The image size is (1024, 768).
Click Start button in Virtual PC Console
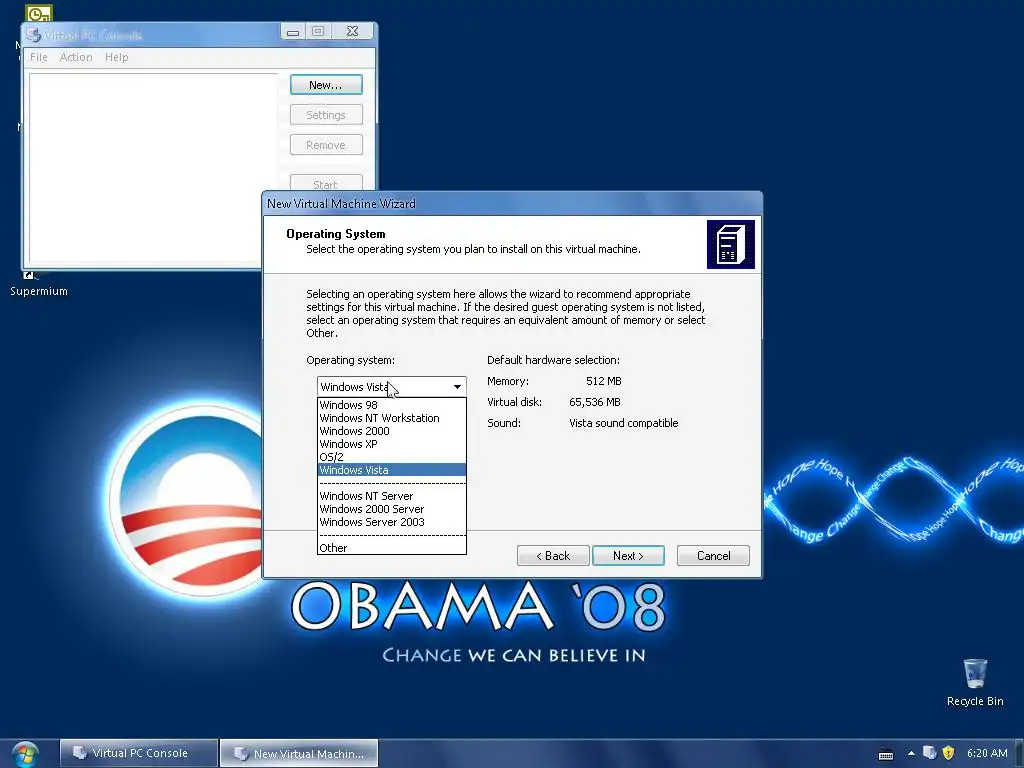click(326, 184)
